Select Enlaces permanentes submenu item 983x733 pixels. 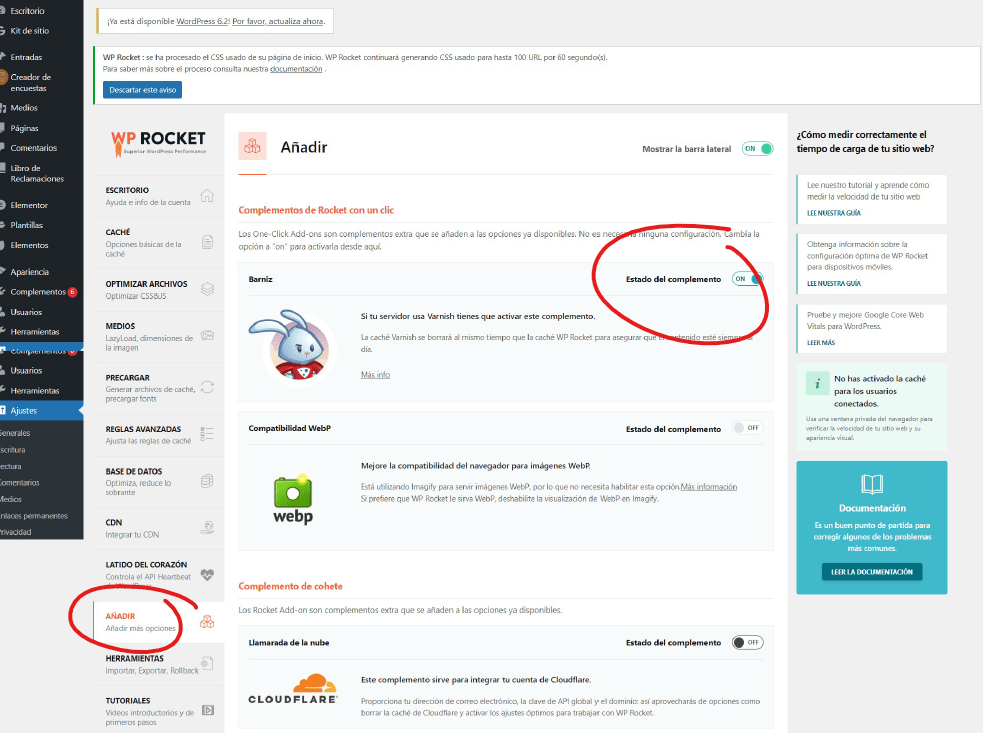[34, 515]
